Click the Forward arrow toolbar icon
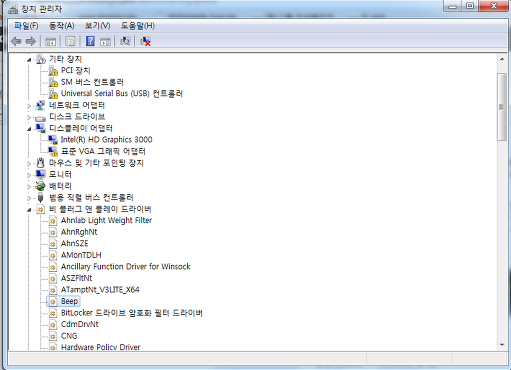This screenshot has width=511, height=370. point(31,41)
